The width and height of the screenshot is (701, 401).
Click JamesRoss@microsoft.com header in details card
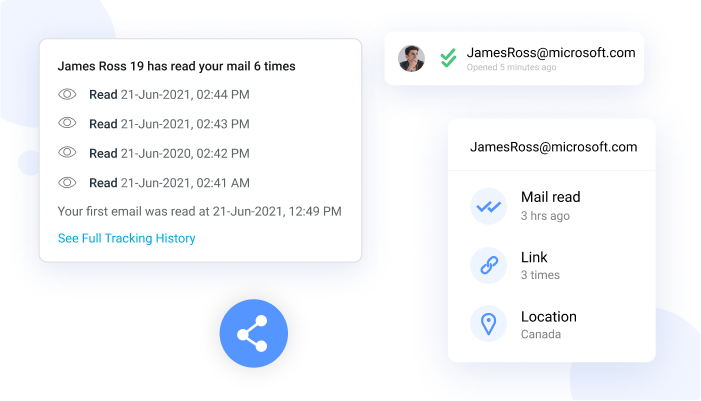pyautogui.click(x=553, y=147)
